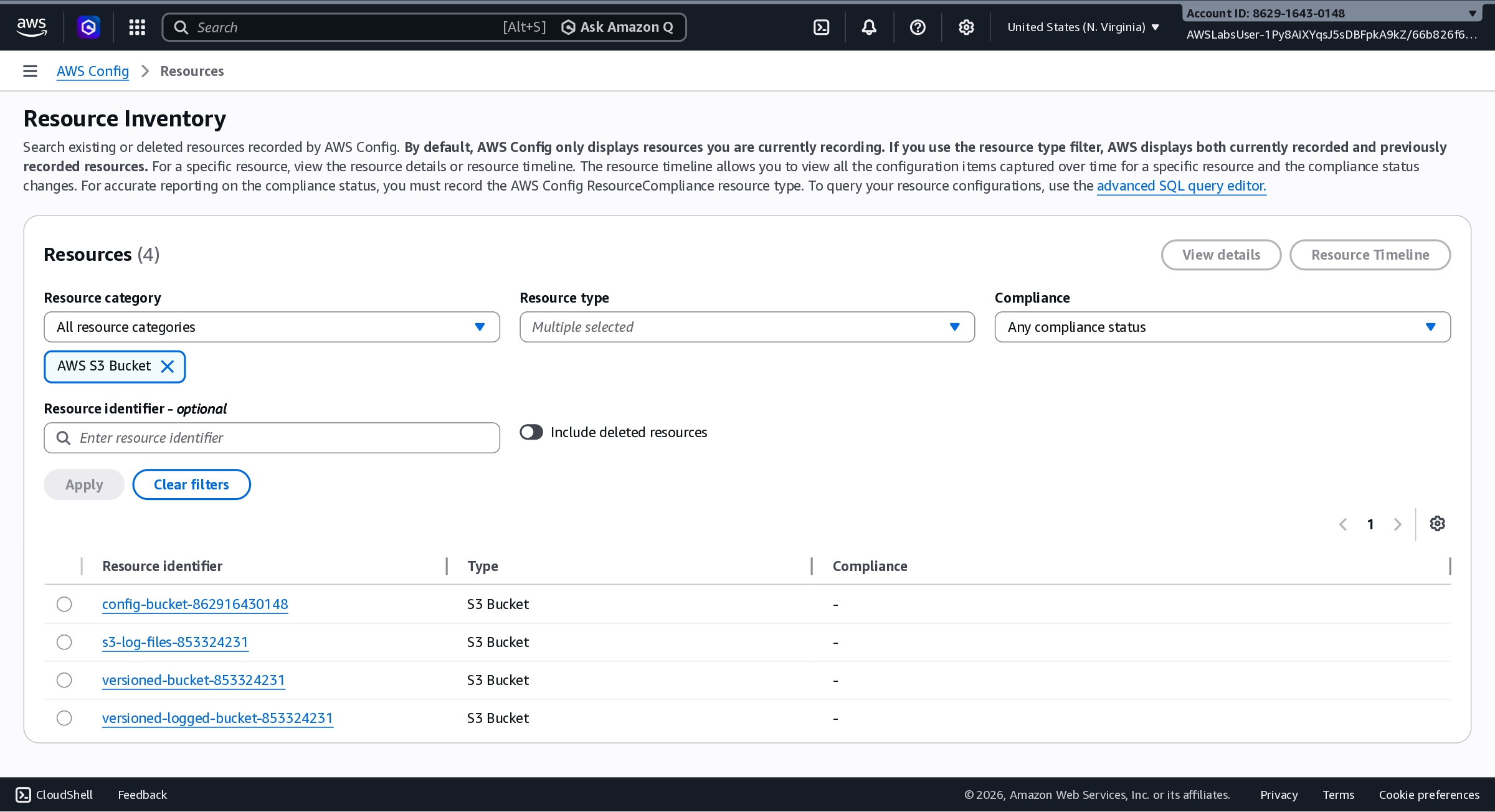Click the Compliance column header
Image resolution: width=1495 pixels, height=812 pixels.
(870, 566)
